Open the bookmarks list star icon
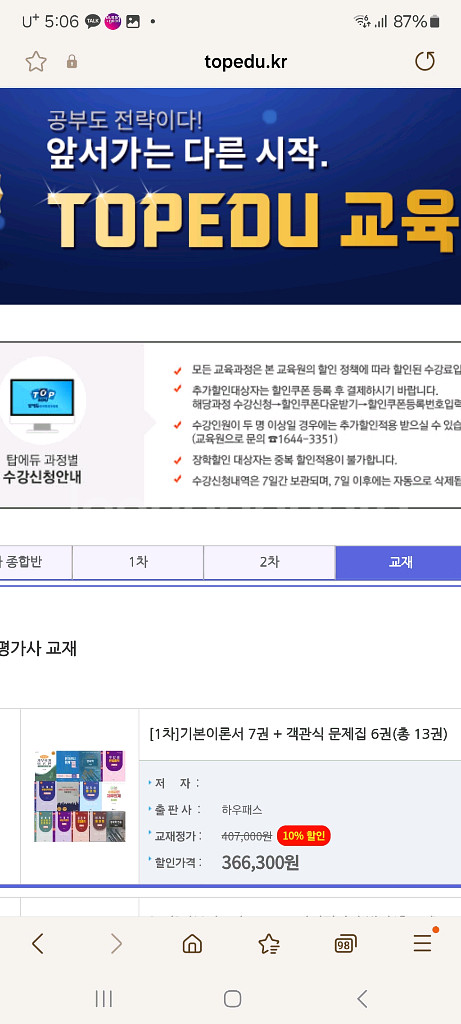The image size is (461, 1024). coord(269,944)
